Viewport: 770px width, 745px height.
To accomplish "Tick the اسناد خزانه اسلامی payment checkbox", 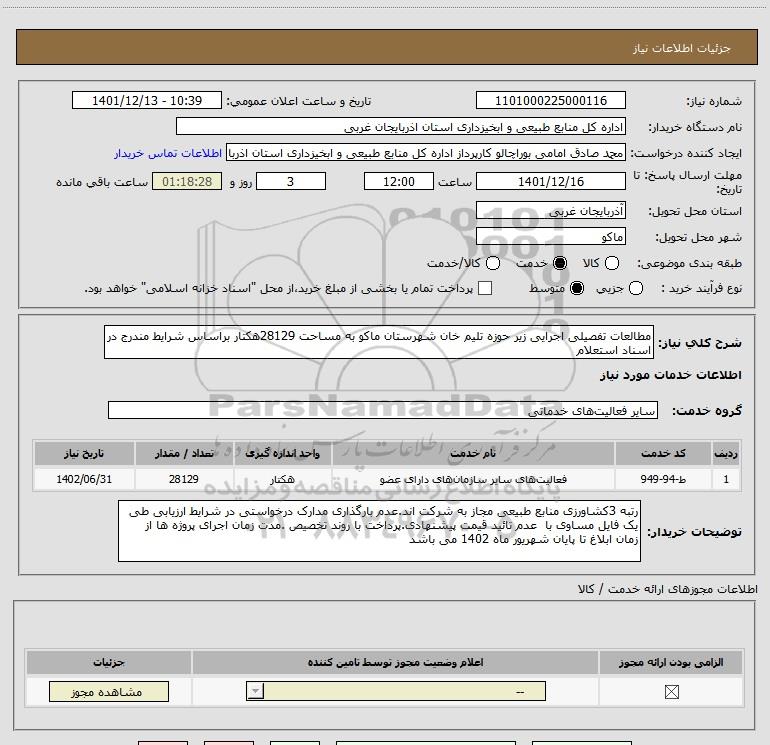I will [485, 288].
